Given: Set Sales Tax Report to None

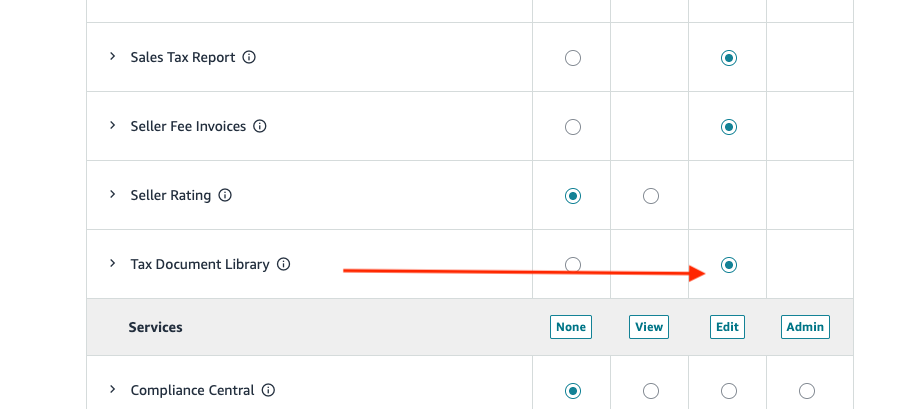Looking at the screenshot, I should [573, 58].
